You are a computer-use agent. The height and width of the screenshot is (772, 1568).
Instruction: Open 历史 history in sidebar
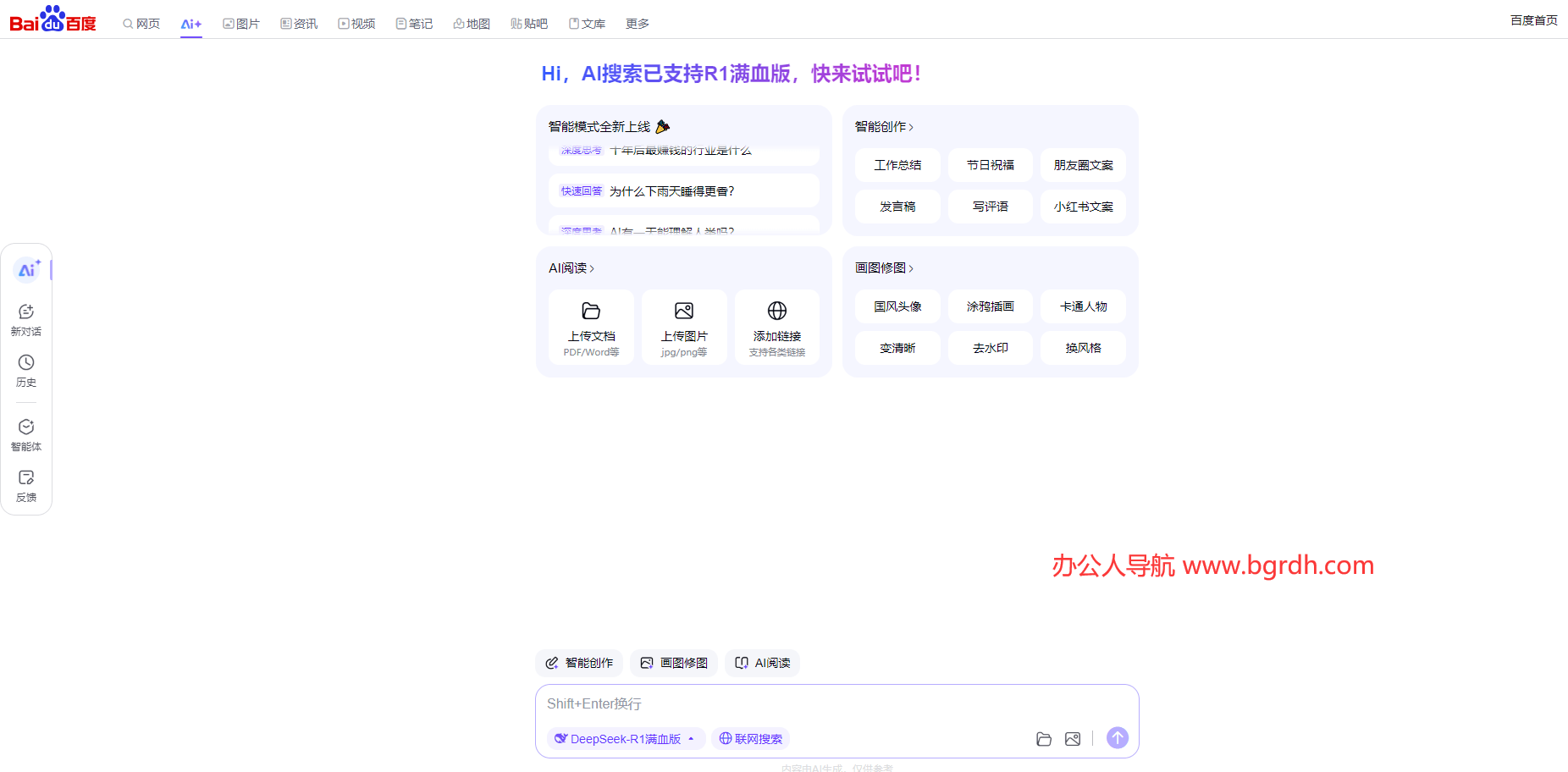coord(26,371)
